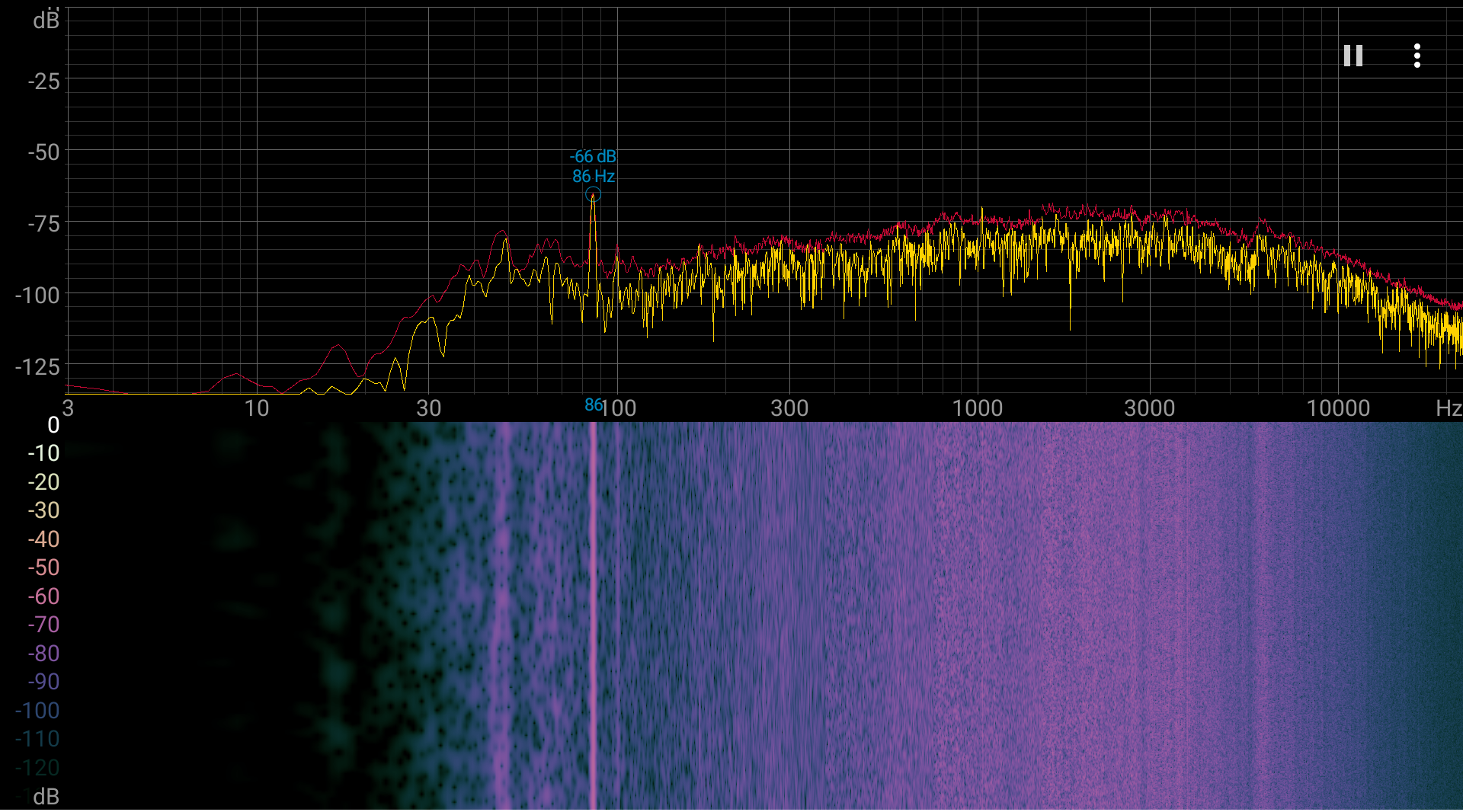Click the -100 dB label on spectrum axis
This screenshot has height=812, width=1463.
click(x=37, y=295)
